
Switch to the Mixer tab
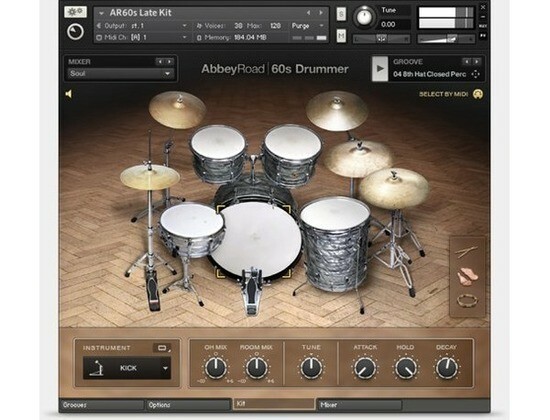tap(360, 405)
